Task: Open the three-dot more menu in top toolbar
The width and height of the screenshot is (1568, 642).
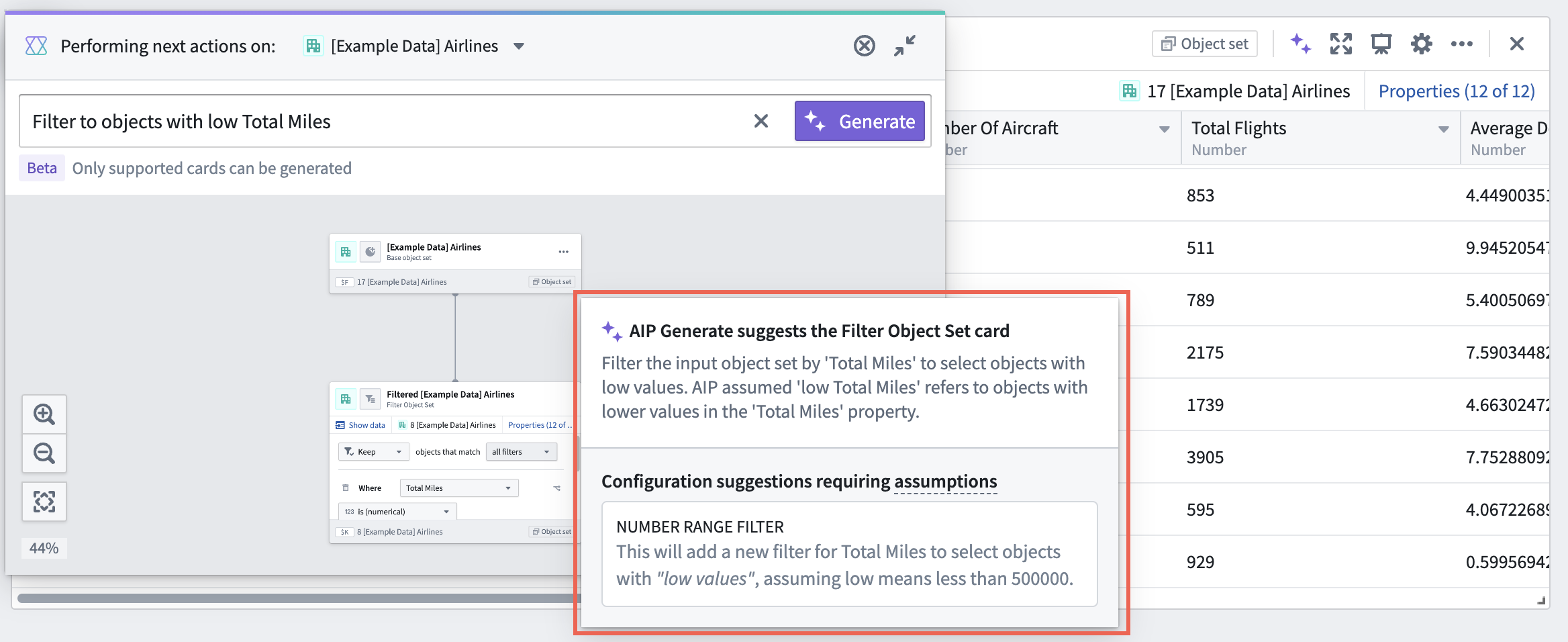Action: tap(1462, 44)
